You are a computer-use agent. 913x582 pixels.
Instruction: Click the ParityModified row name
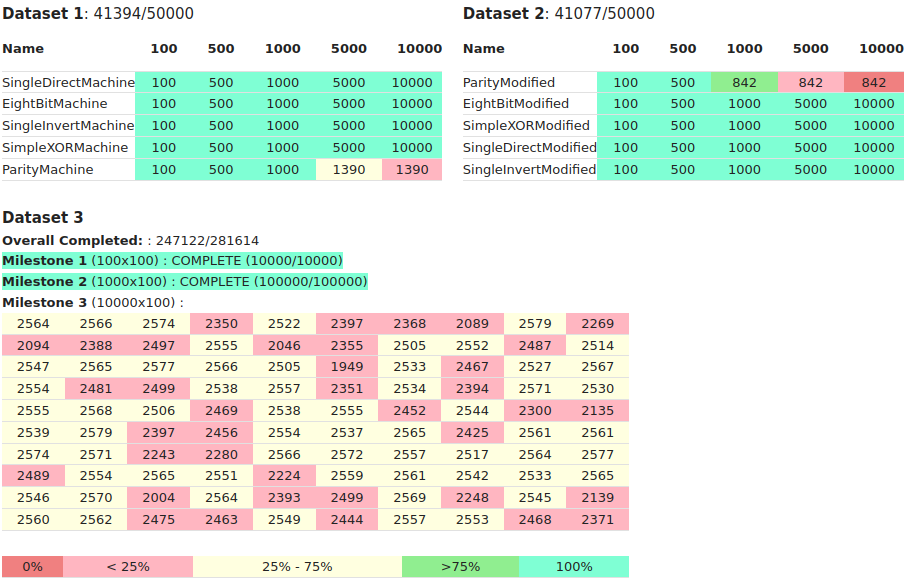point(509,83)
